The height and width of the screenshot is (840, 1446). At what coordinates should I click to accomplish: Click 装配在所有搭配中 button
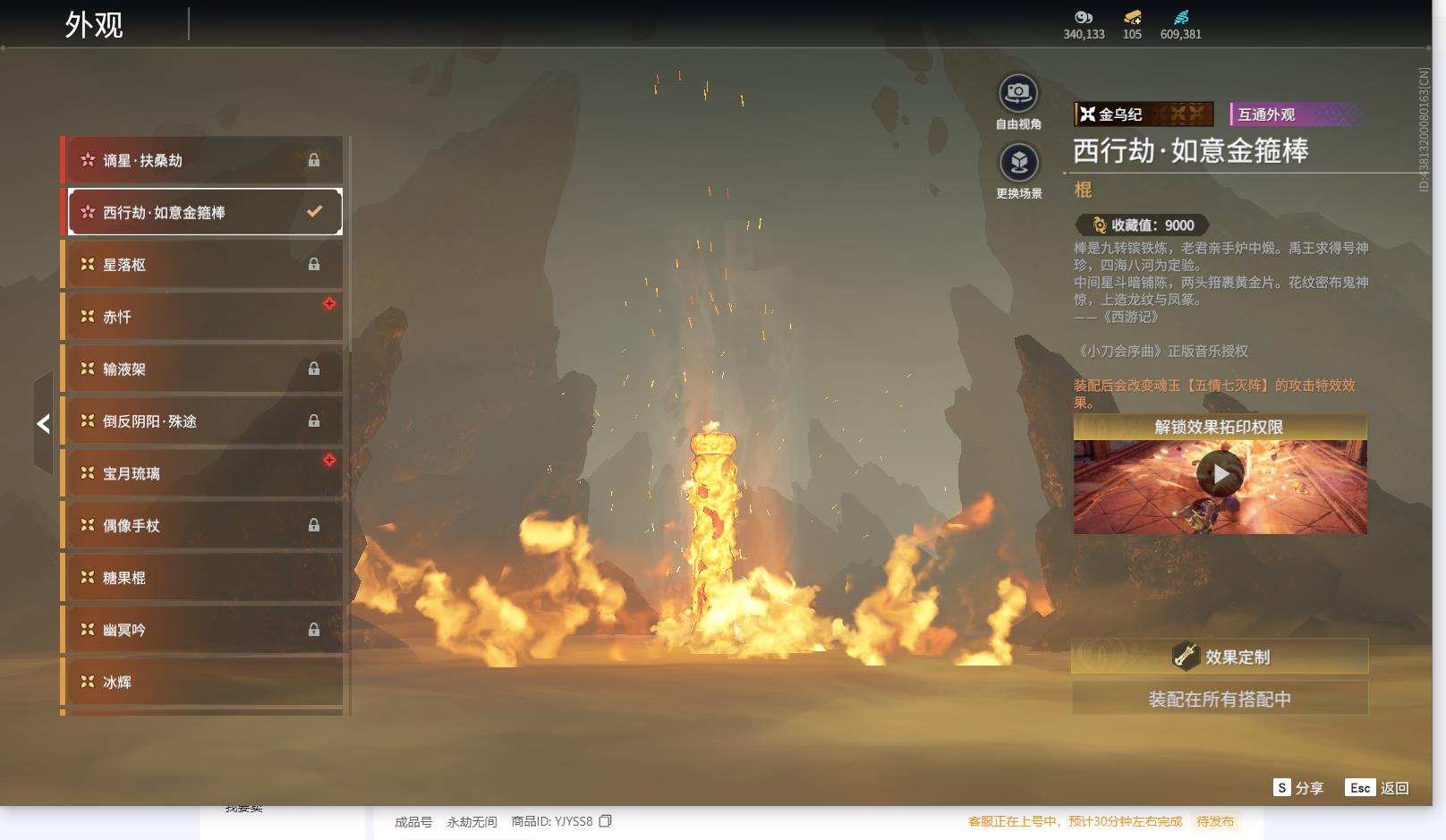pyautogui.click(x=1220, y=699)
